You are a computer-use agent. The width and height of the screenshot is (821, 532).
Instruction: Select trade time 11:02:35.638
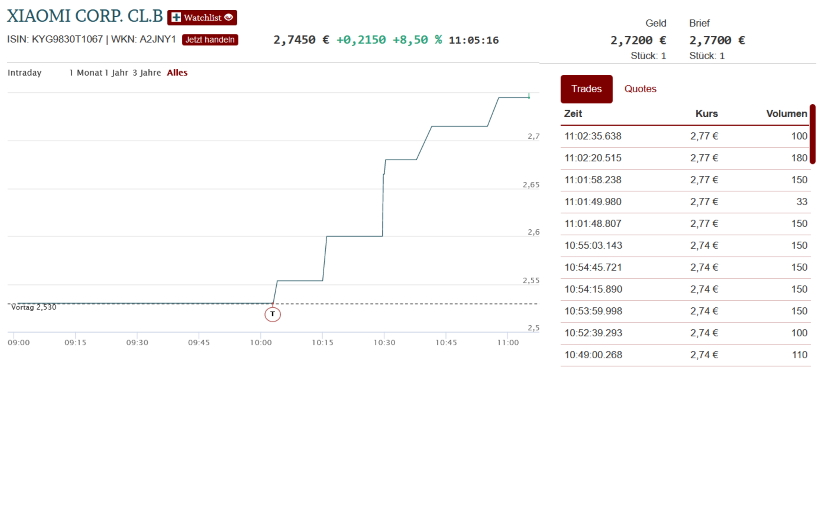593,136
